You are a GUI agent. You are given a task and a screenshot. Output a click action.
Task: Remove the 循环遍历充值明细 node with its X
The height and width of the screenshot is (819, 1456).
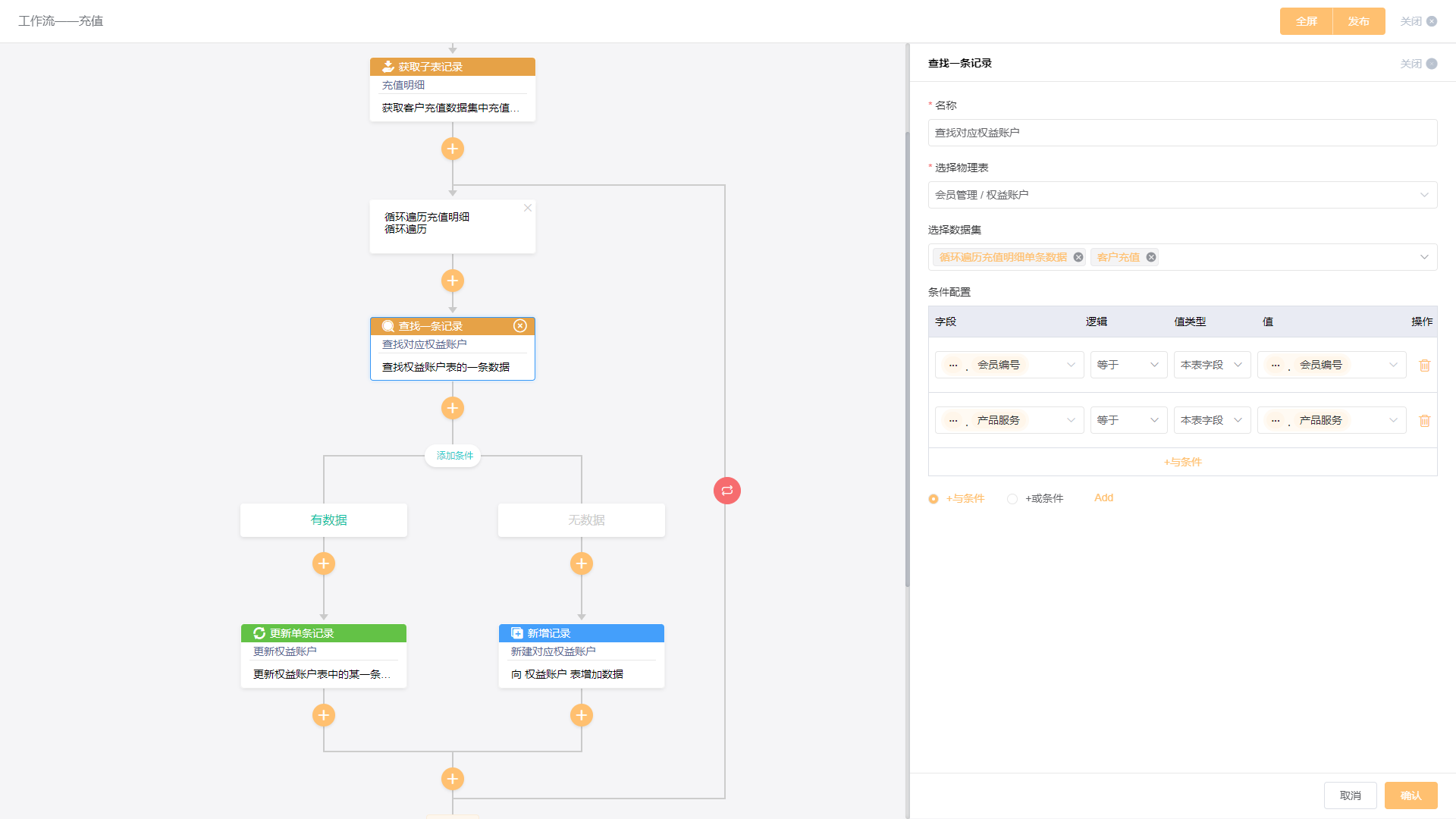pos(528,208)
